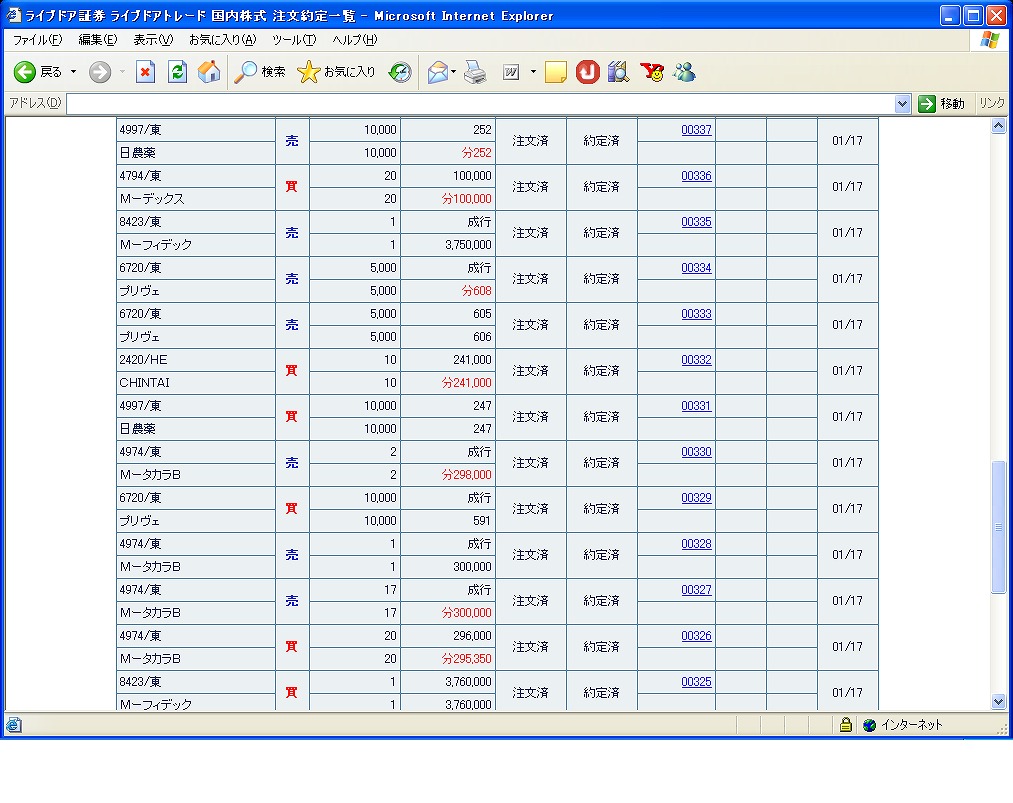Open the ツール(T) menu
1013x803 pixels.
tap(294, 40)
